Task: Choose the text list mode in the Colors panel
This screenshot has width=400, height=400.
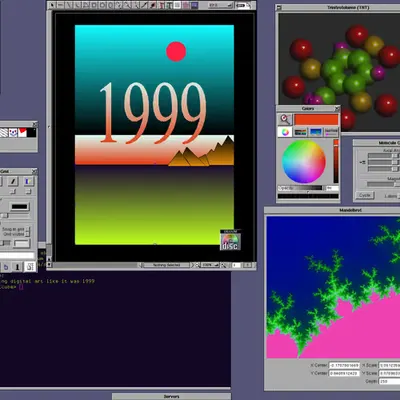Action: tap(331, 132)
